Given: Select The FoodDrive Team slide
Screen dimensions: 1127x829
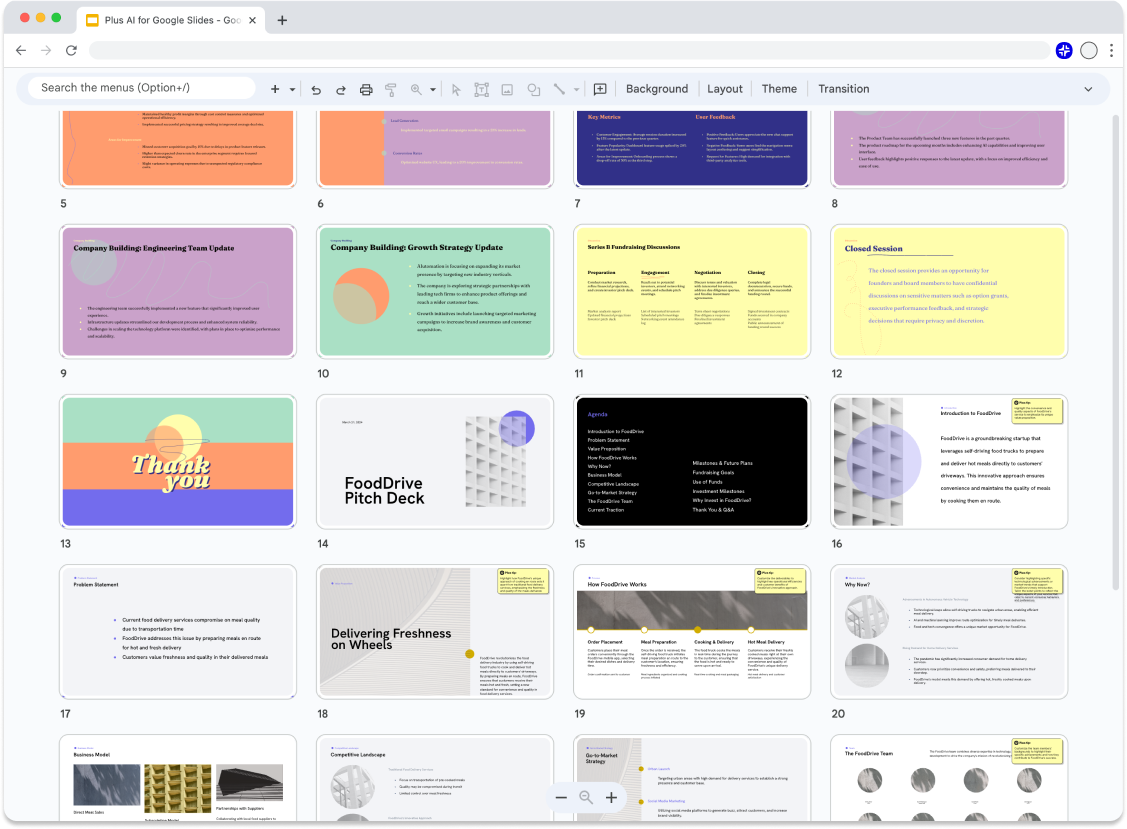Looking at the screenshot, I should (x=949, y=778).
